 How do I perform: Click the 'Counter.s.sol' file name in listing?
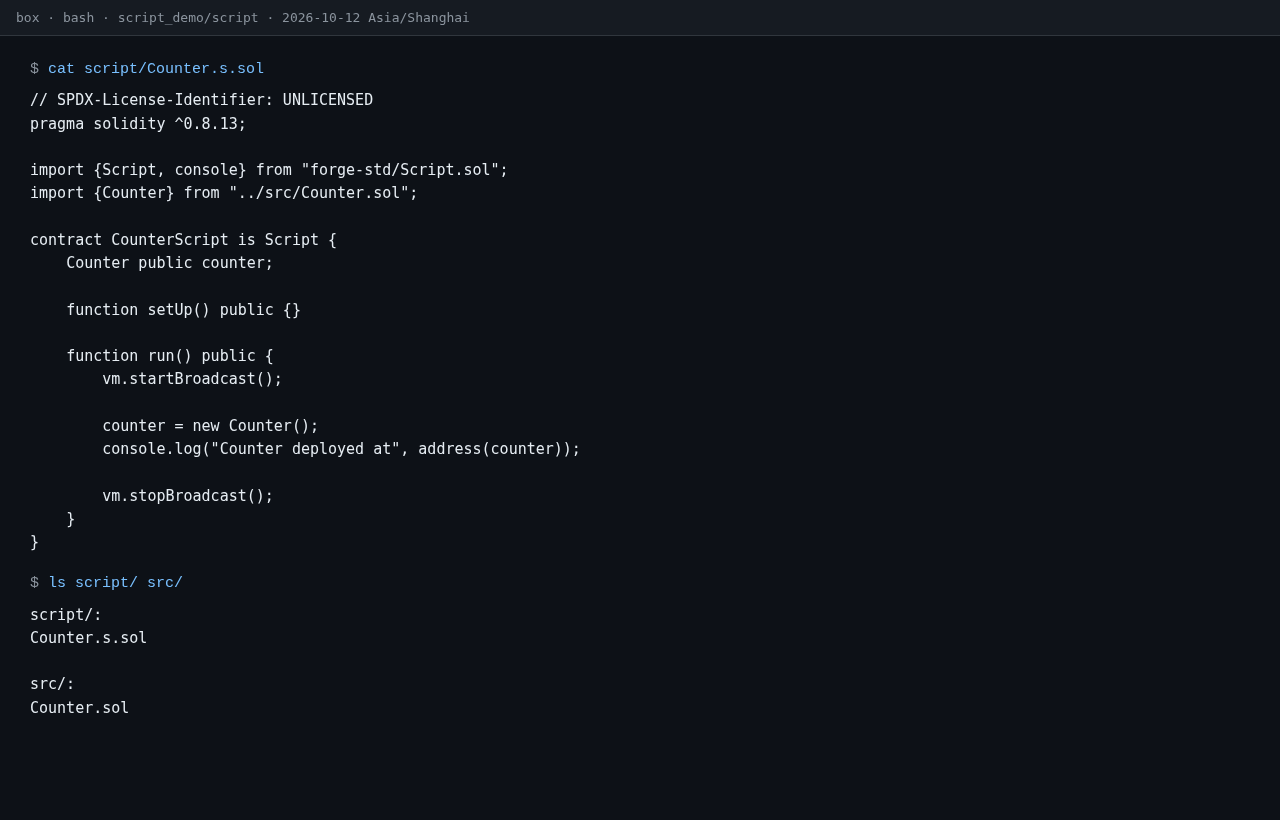point(88,638)
